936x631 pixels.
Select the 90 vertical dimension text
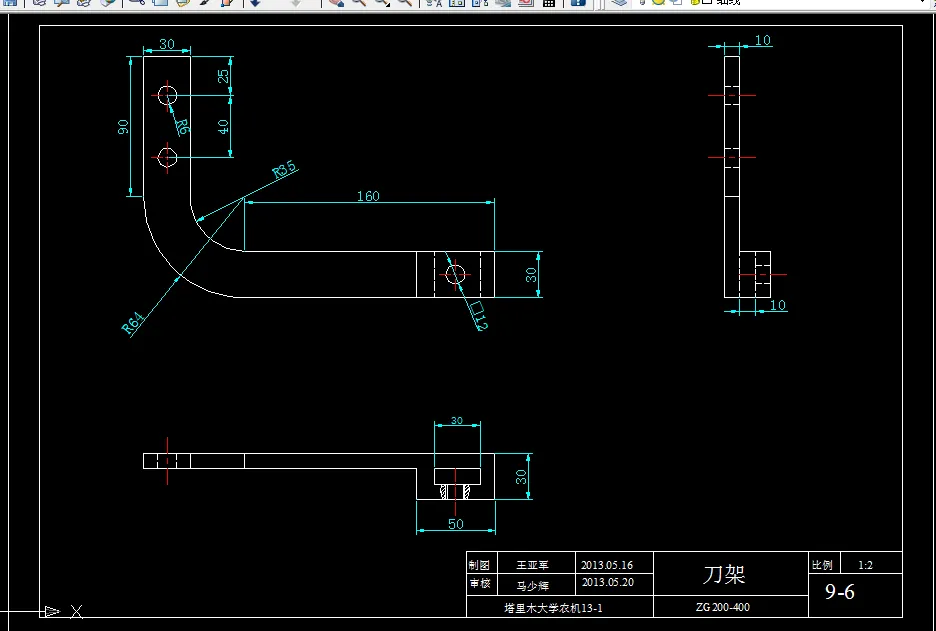pos(124,127)
